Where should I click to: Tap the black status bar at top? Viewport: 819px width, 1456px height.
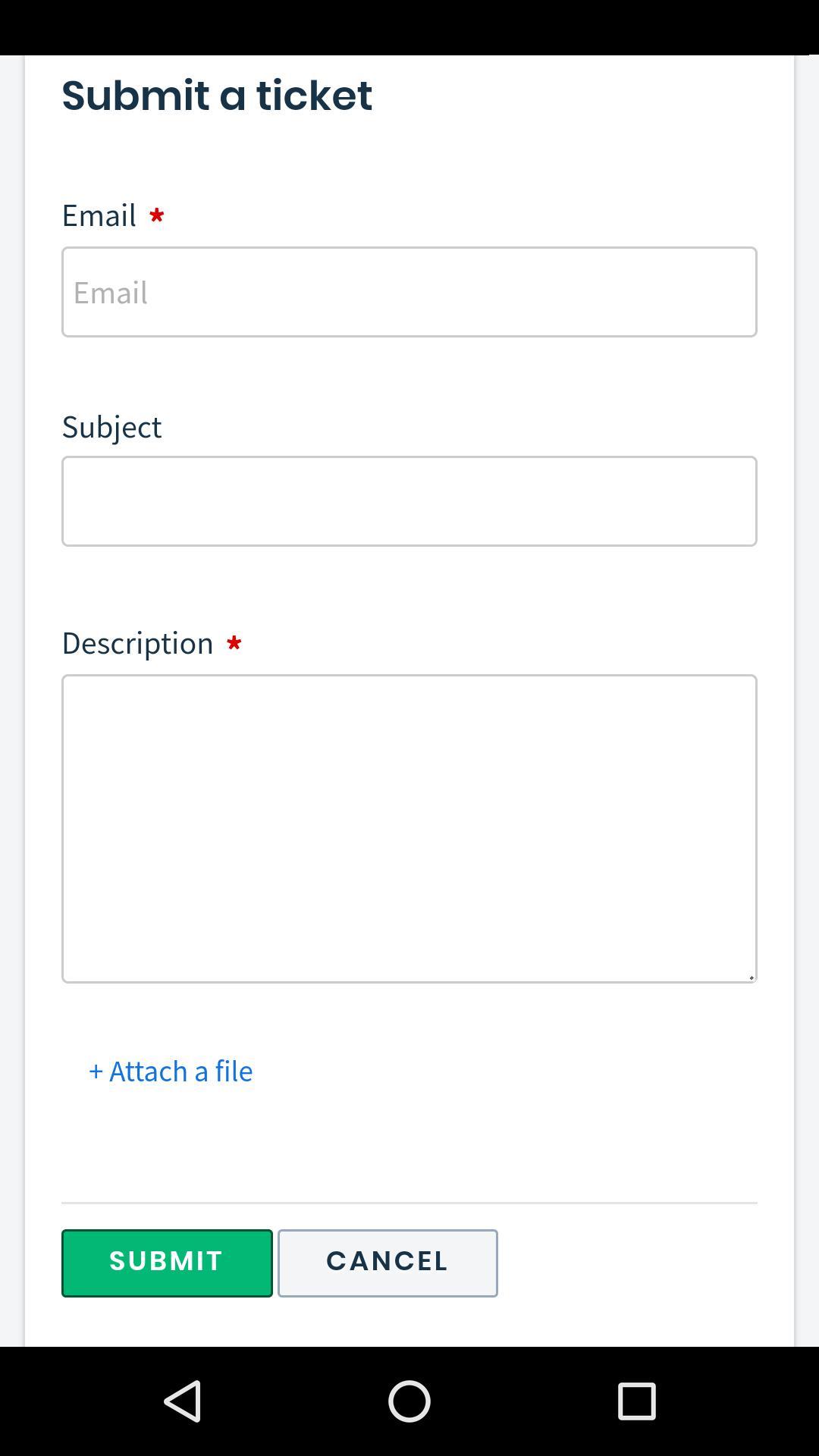[x=409, y=27]
